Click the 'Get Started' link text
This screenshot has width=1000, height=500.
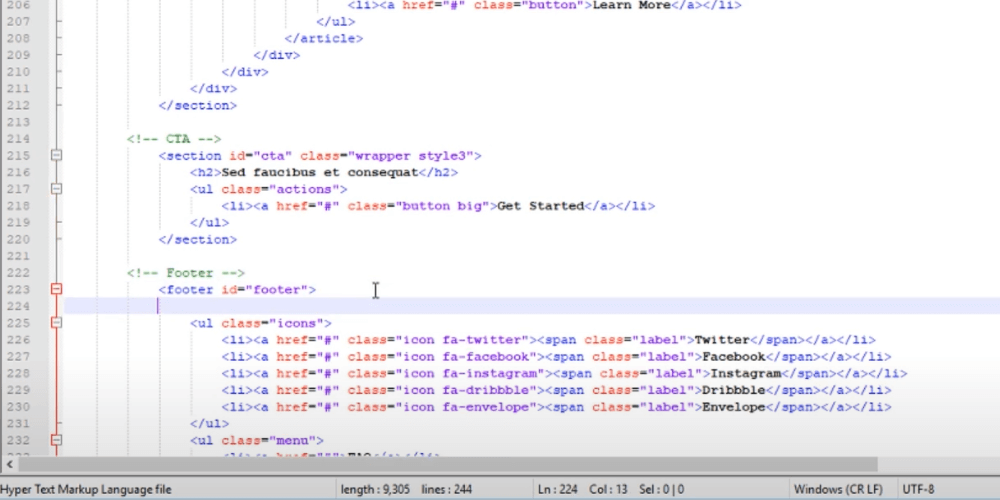click(541, 206)
